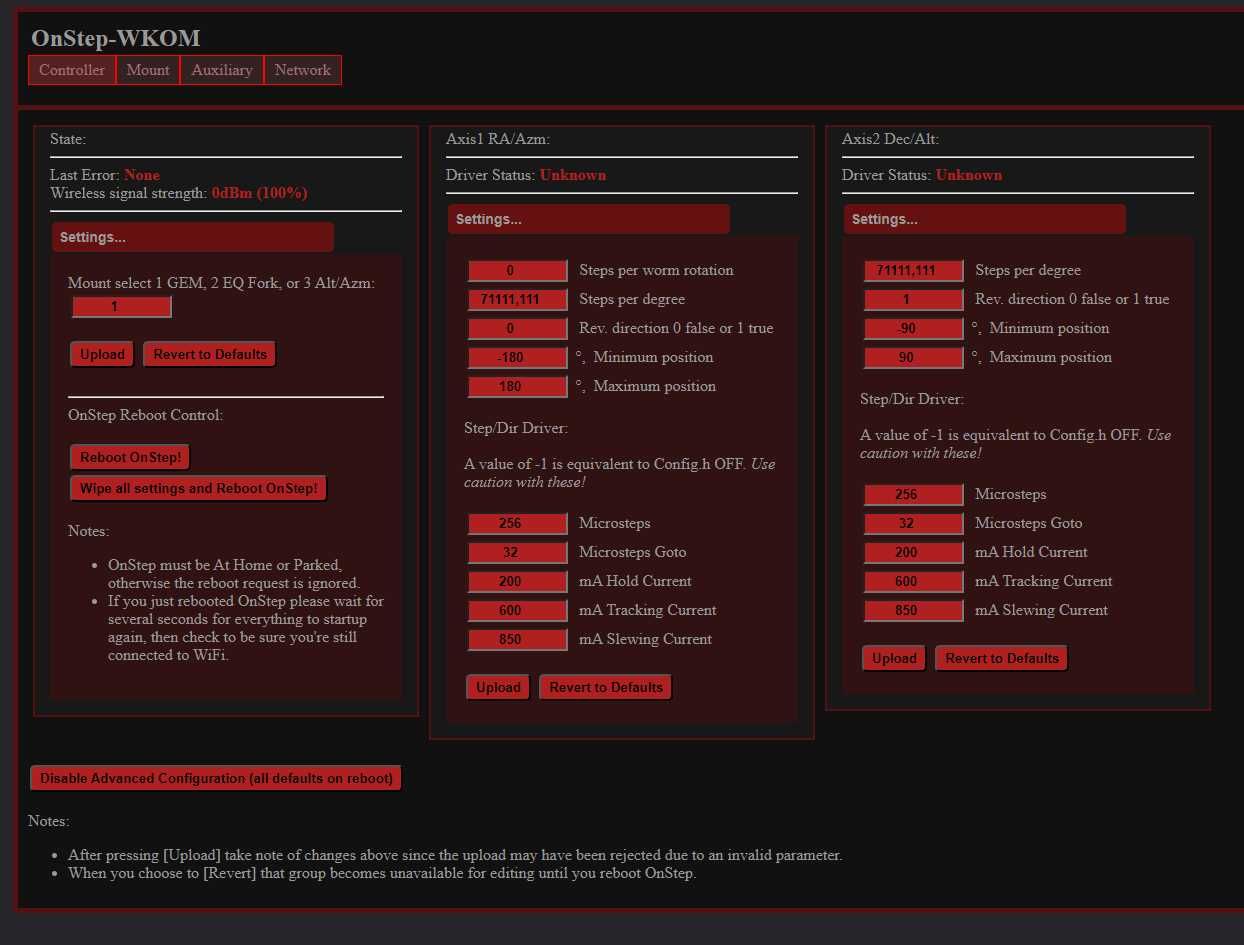Click Axis2 Driver Status 'Unknown' value
The height and width of the screenshot is (945, 1244).
click(x=969, y=175)
